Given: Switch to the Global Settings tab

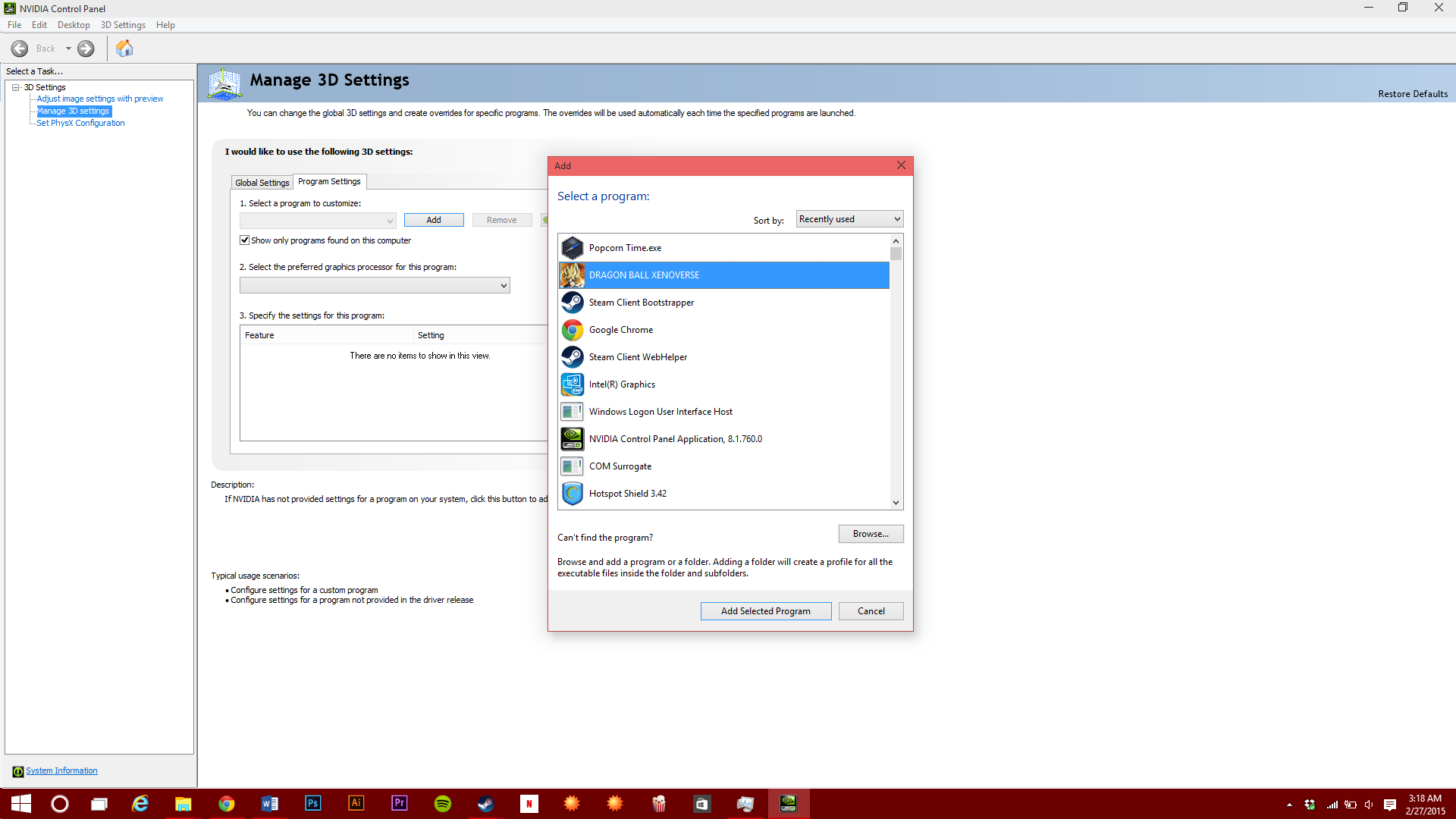Looking at the screenshot, I should pyautogui.click(x=262, y=183).
